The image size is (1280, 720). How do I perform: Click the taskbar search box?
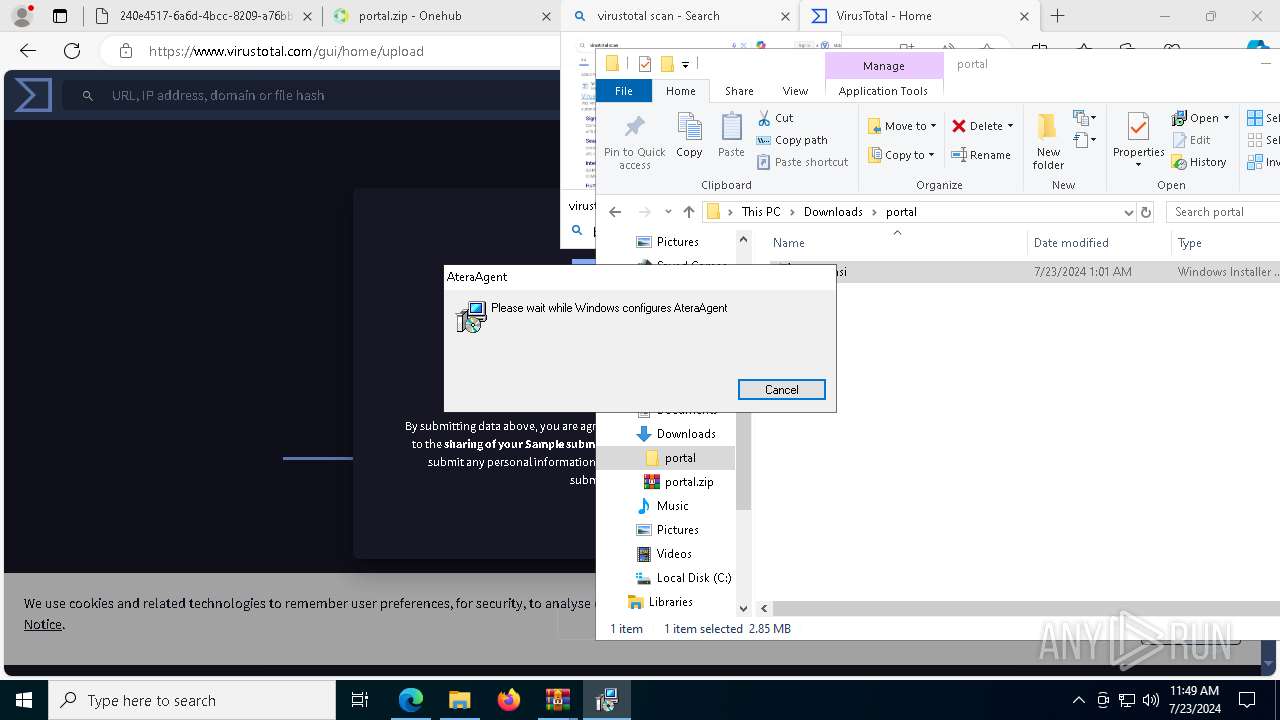[x=192, y=700]
